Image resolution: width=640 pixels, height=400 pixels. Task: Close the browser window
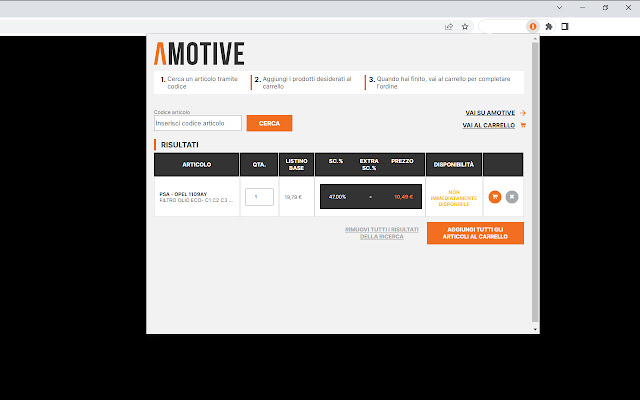[628, 7]
